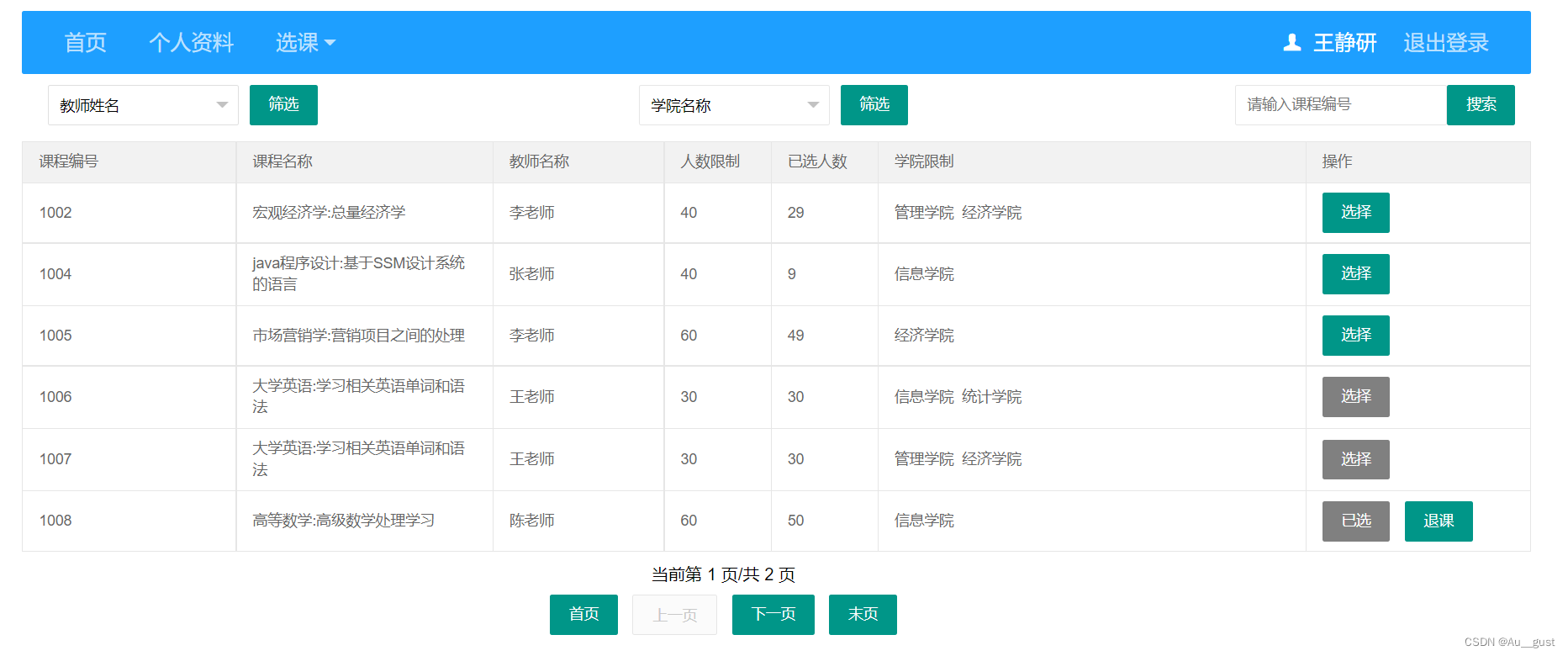Click selected count 9 in row 1004
Image resolution: width=1568 pixels, height=656 pixels.
pyautogui.click(x=791, y=274)
